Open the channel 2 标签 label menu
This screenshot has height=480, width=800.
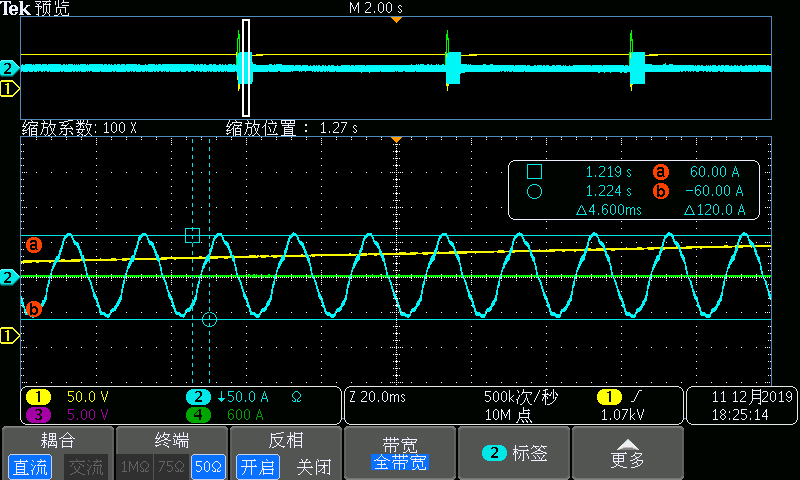[514, 453]
